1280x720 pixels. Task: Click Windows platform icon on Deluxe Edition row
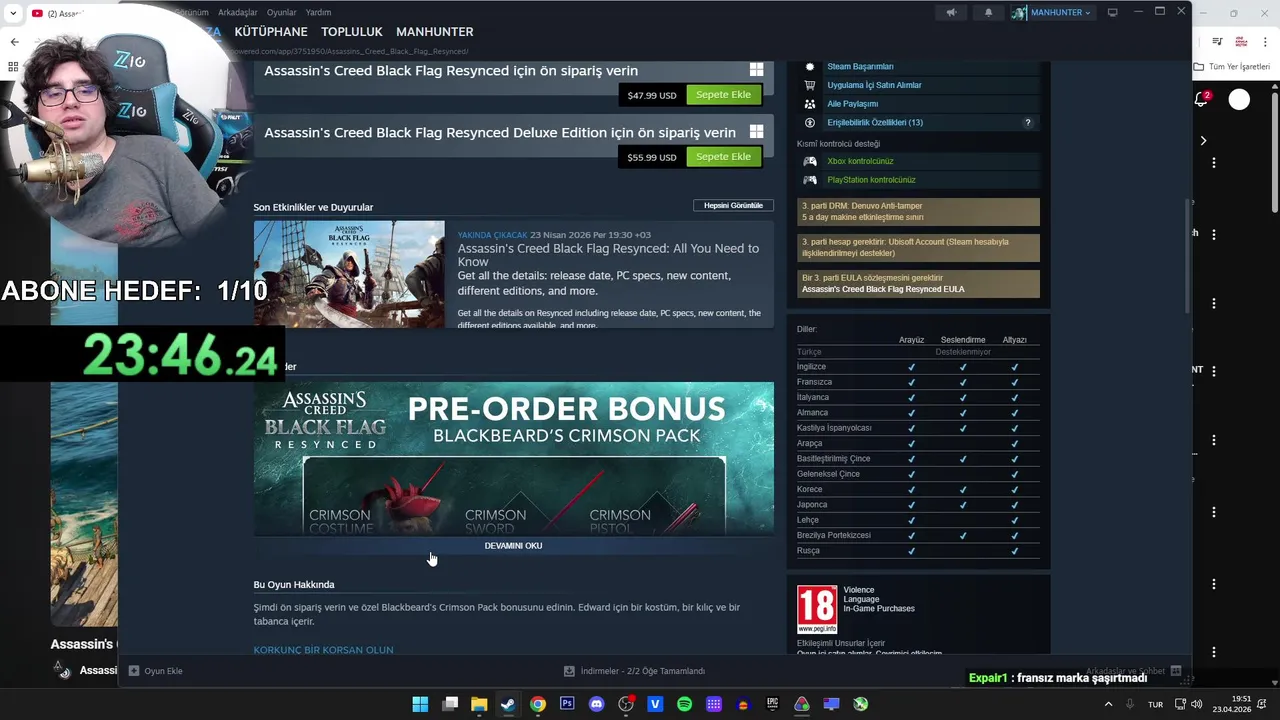coord(757,132)
